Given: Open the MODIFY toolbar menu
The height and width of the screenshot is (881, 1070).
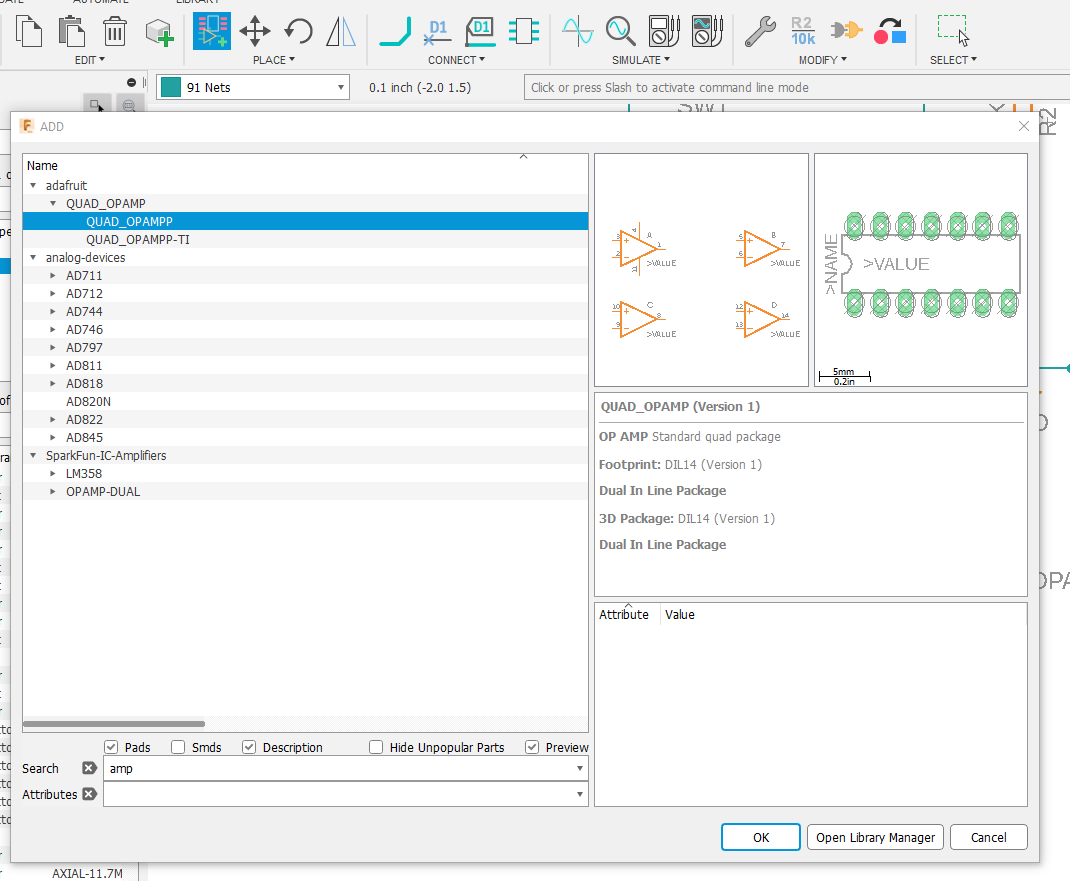Looking at the screenshot, I should [822, 60].
